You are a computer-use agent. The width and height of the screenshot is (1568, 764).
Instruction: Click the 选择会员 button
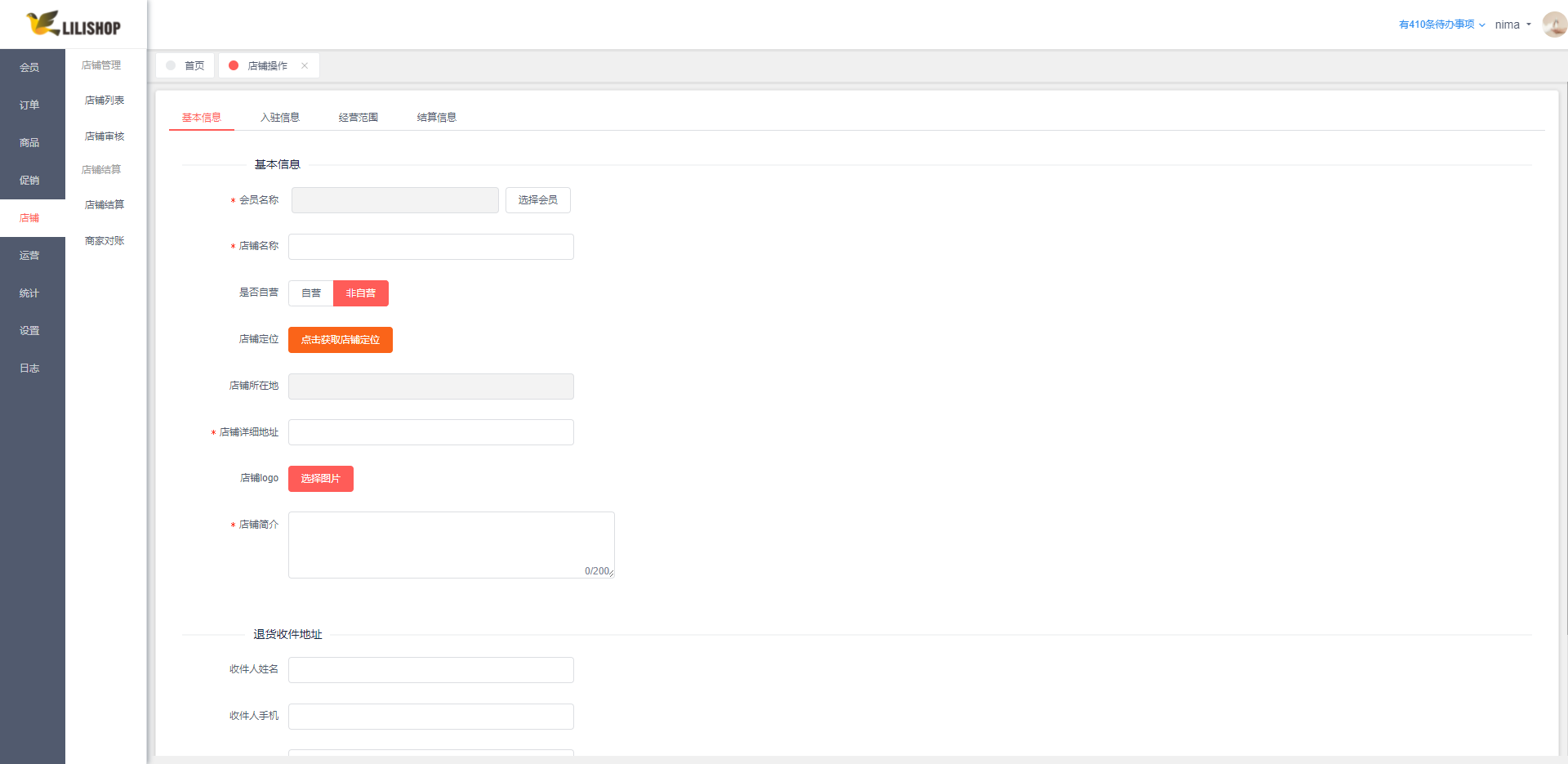538,200
